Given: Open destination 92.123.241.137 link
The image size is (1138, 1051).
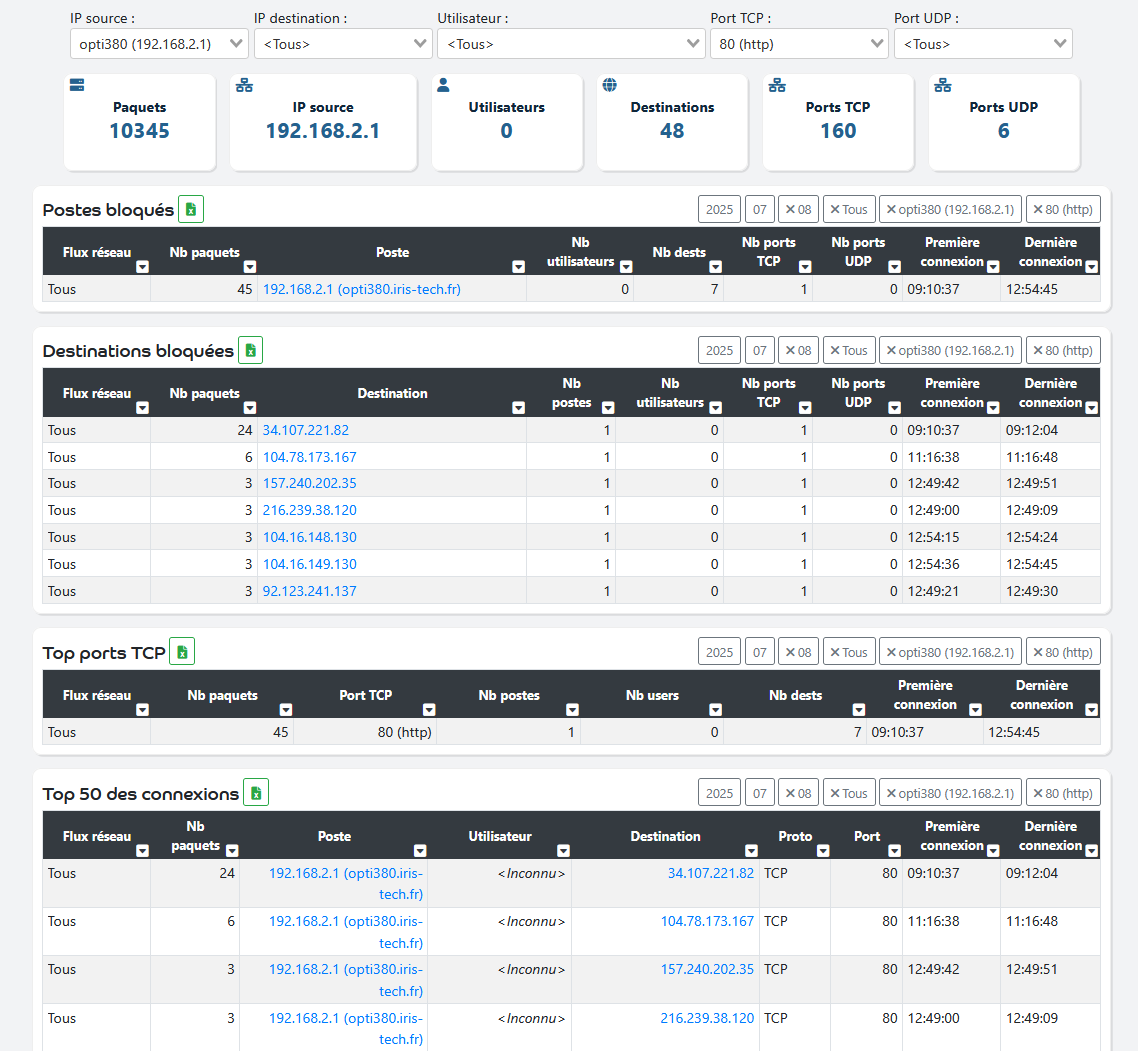Looking at the screenshot, I should click(x=309, y=591).
